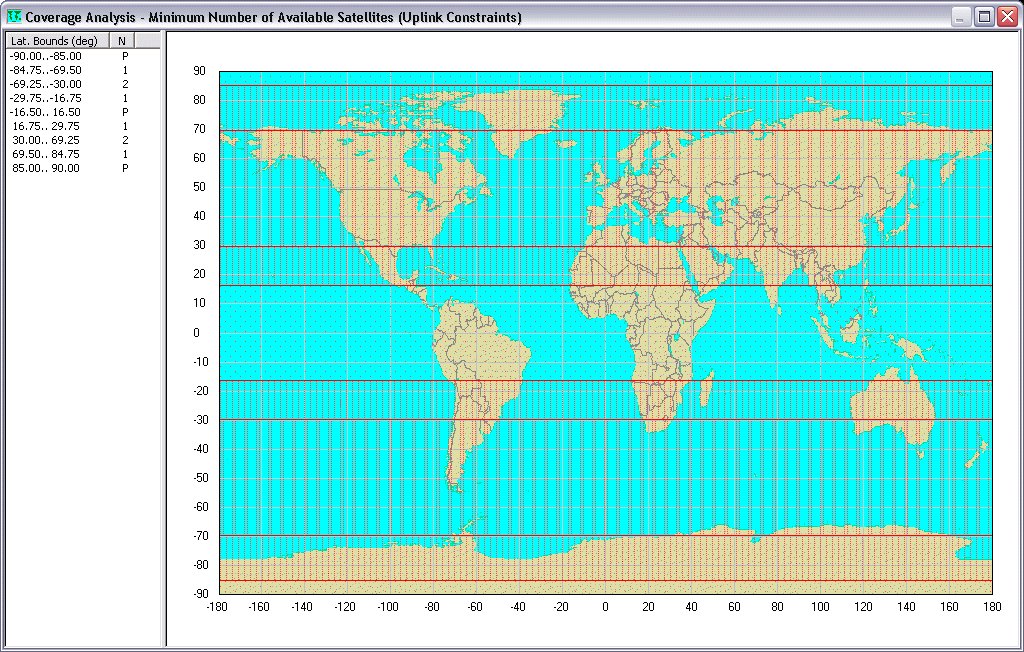Image resolution: width=1024 pixels, height=652 pixels.
Task: Minimize the Coverage Analysis window
Action: click(x=961, y=17)
